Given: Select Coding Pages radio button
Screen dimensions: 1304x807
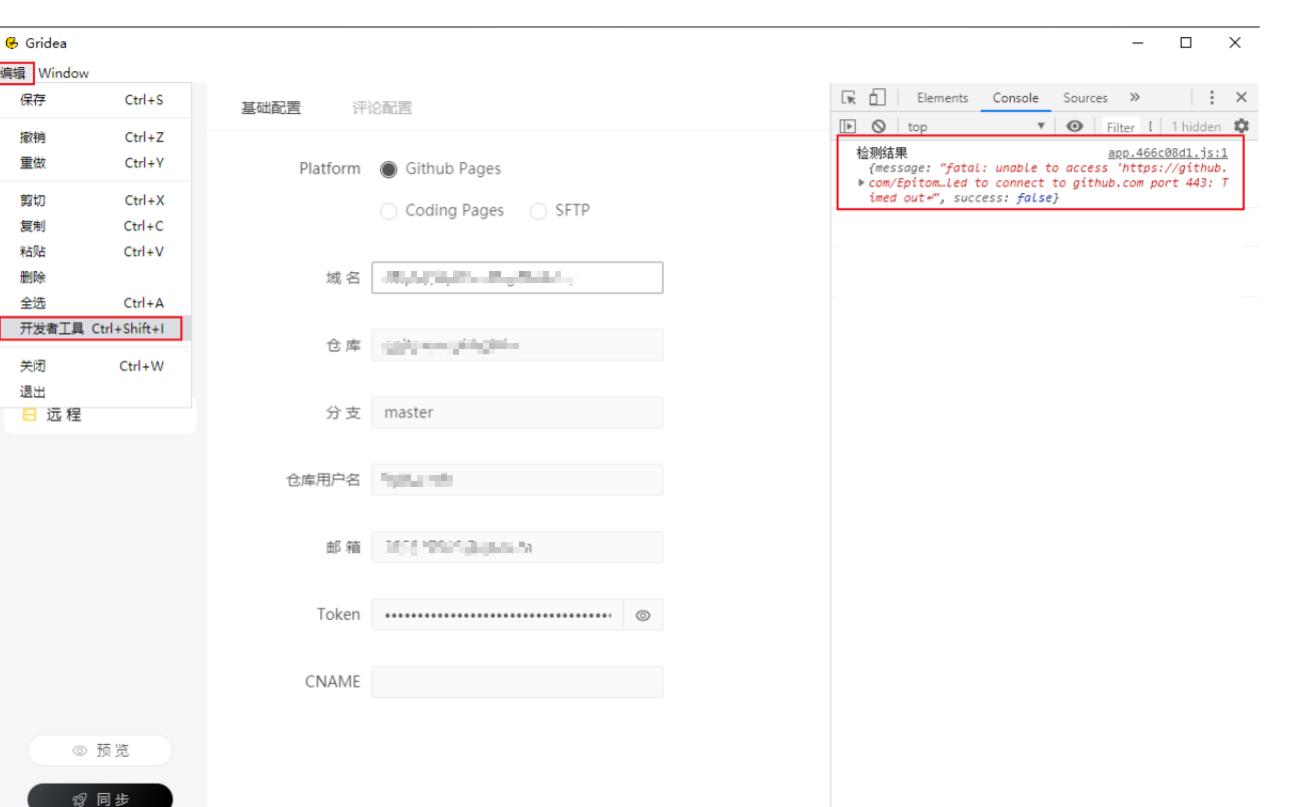Looking at the screenshot, I should (388, 211).
